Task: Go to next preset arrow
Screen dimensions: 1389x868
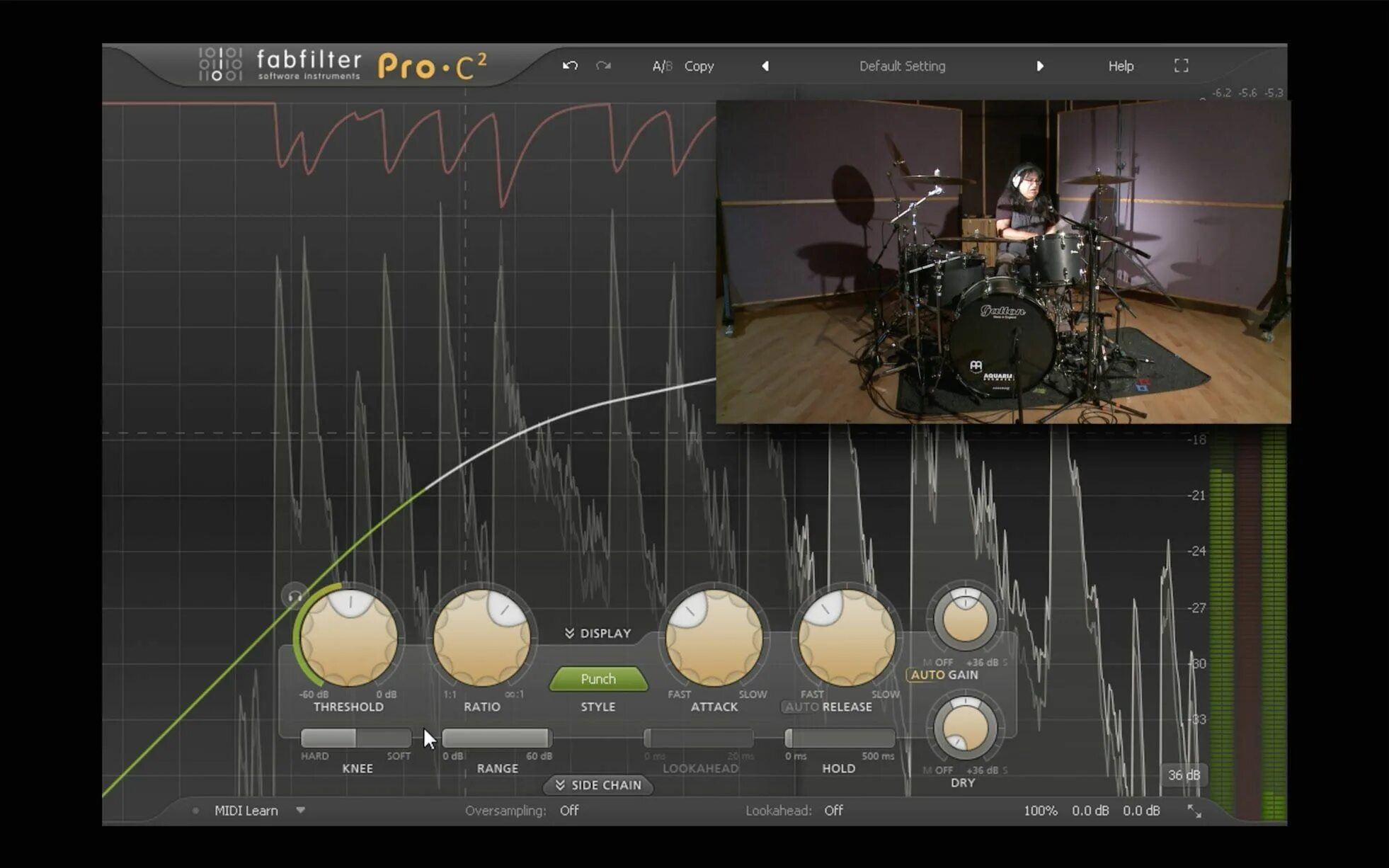Action: (x=1039, y=66)
